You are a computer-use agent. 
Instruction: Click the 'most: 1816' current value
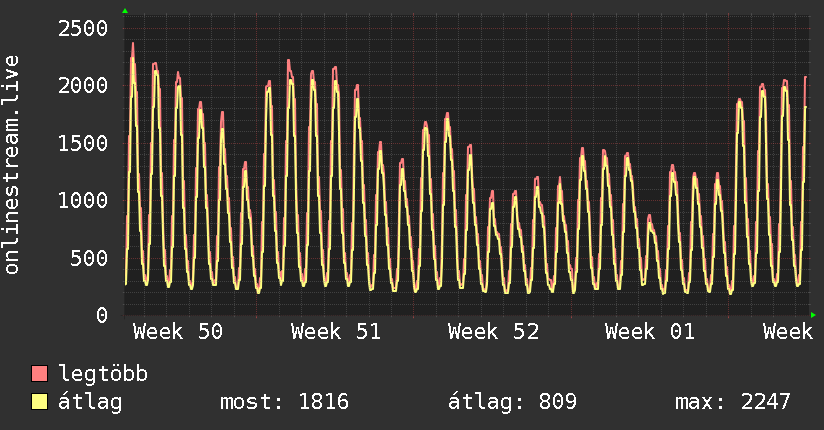tap(284, 402)
